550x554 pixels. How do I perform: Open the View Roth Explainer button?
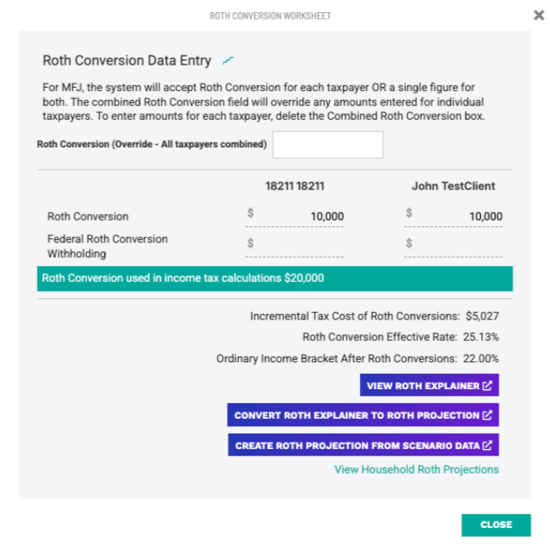click(429, 385)
